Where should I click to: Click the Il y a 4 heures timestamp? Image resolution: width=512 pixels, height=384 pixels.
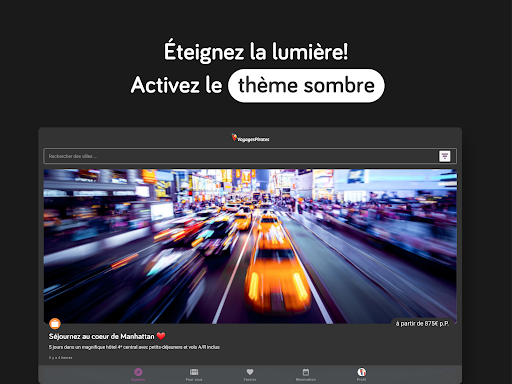[60, 358]
